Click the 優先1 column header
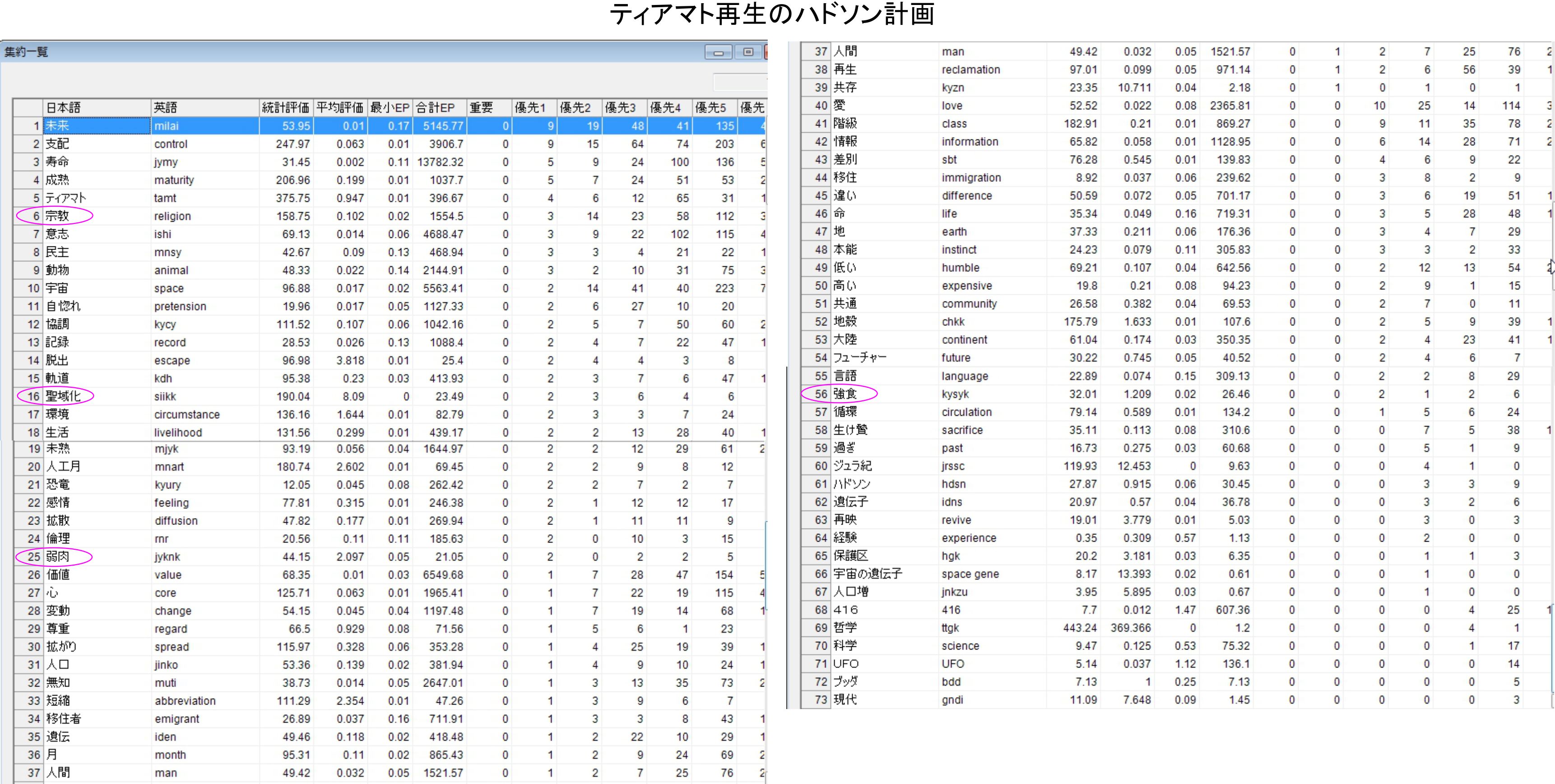The height and width of the screenshot is (784, 1555). tap(530, 107)
